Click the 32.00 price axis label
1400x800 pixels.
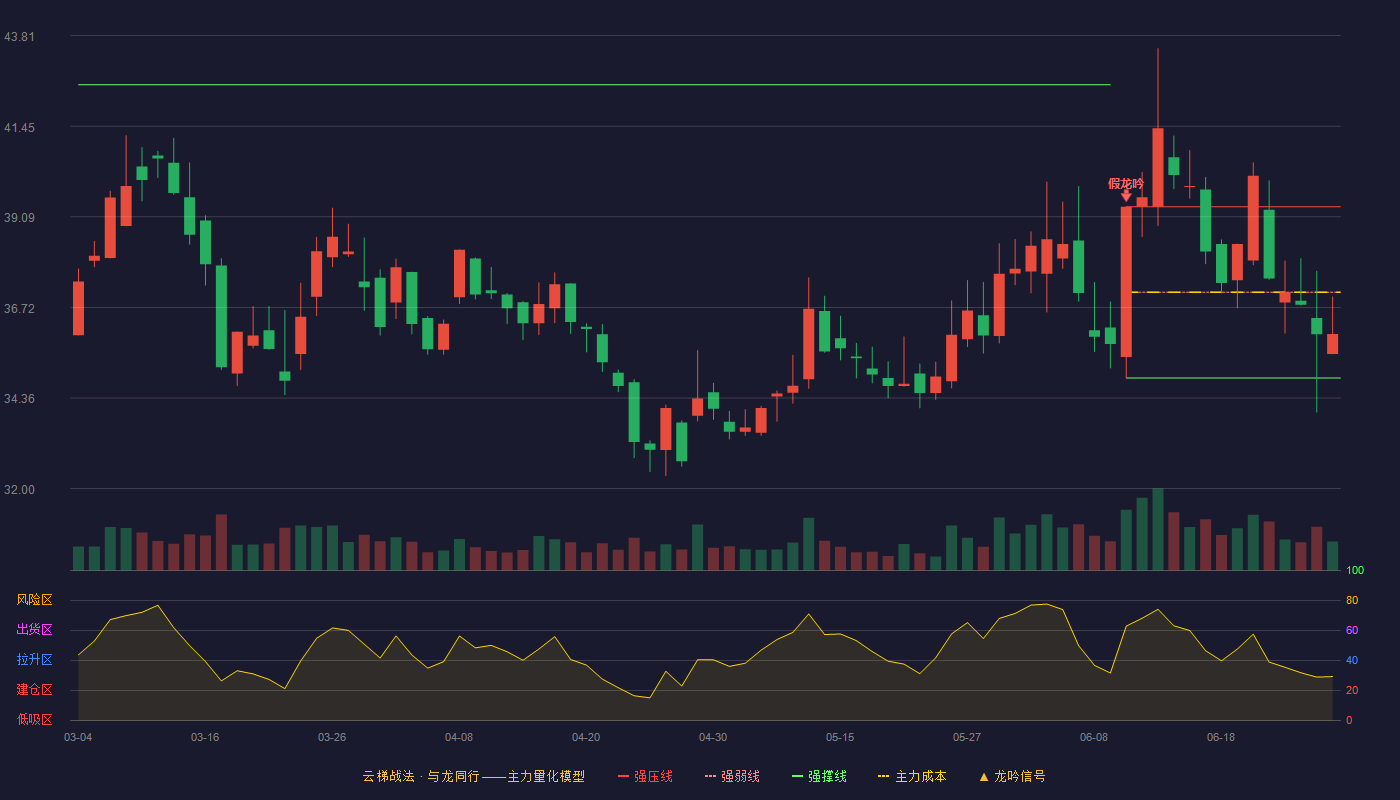pos(19,490)
